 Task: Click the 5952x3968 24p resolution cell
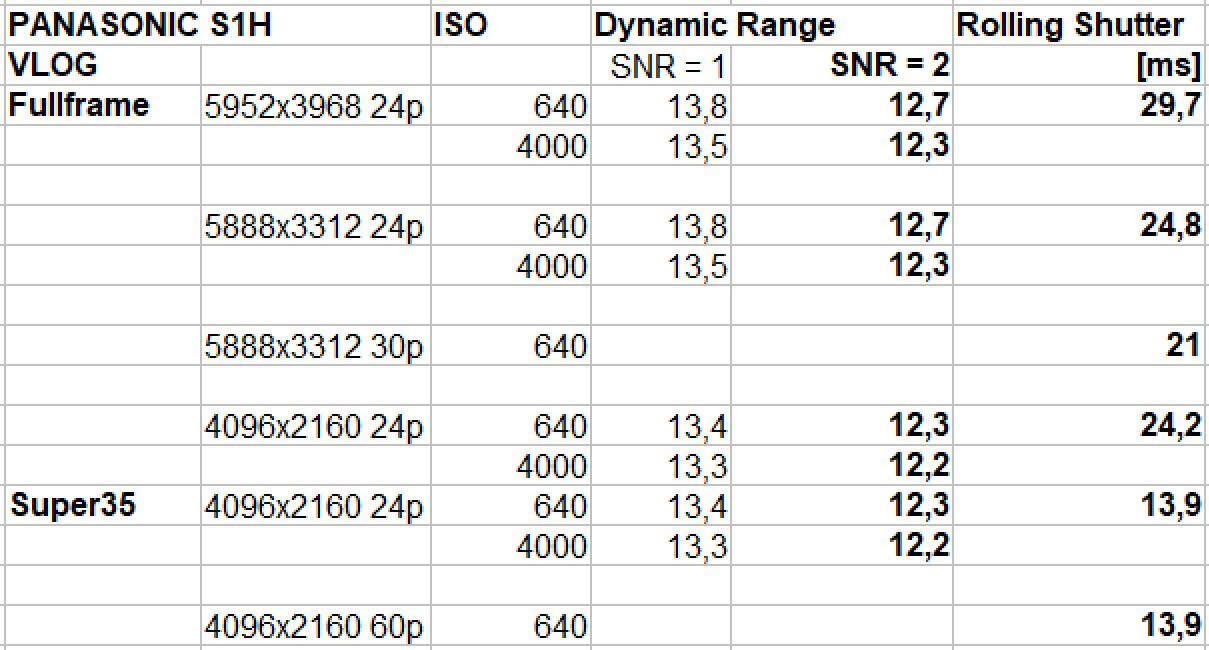(x=314, y=106)
